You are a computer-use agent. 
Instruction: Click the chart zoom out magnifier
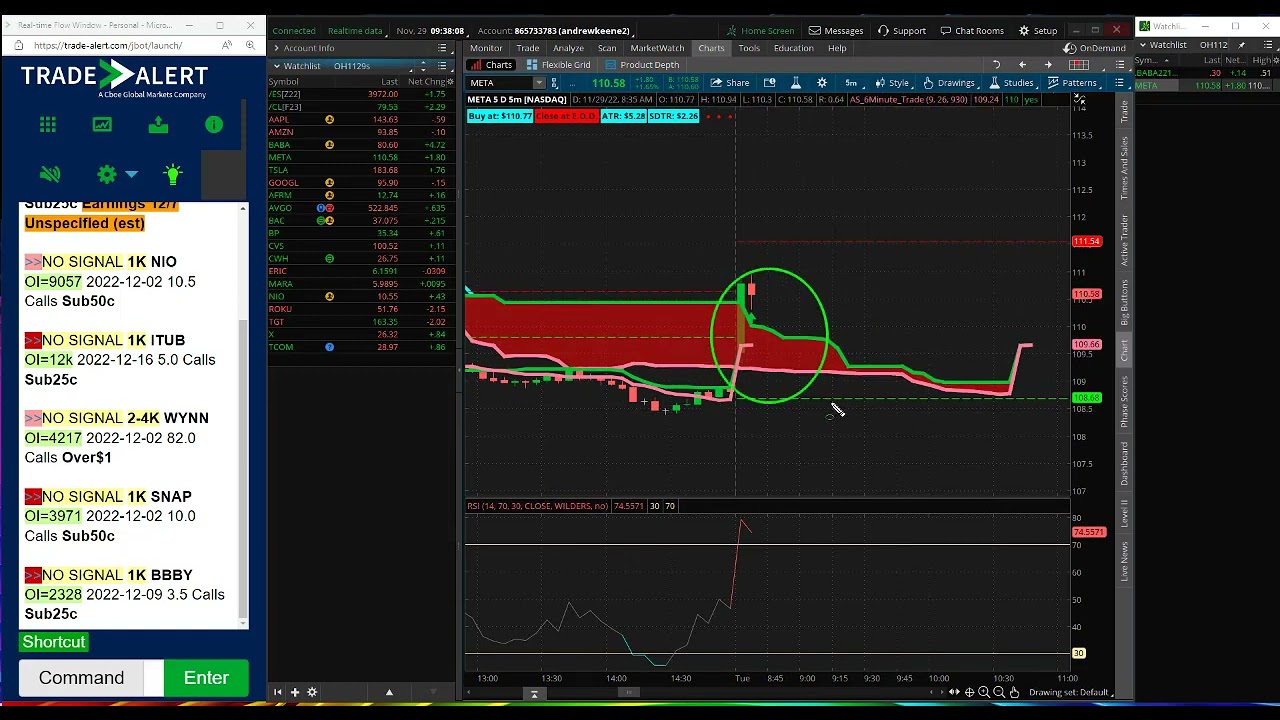pos(999,692)
